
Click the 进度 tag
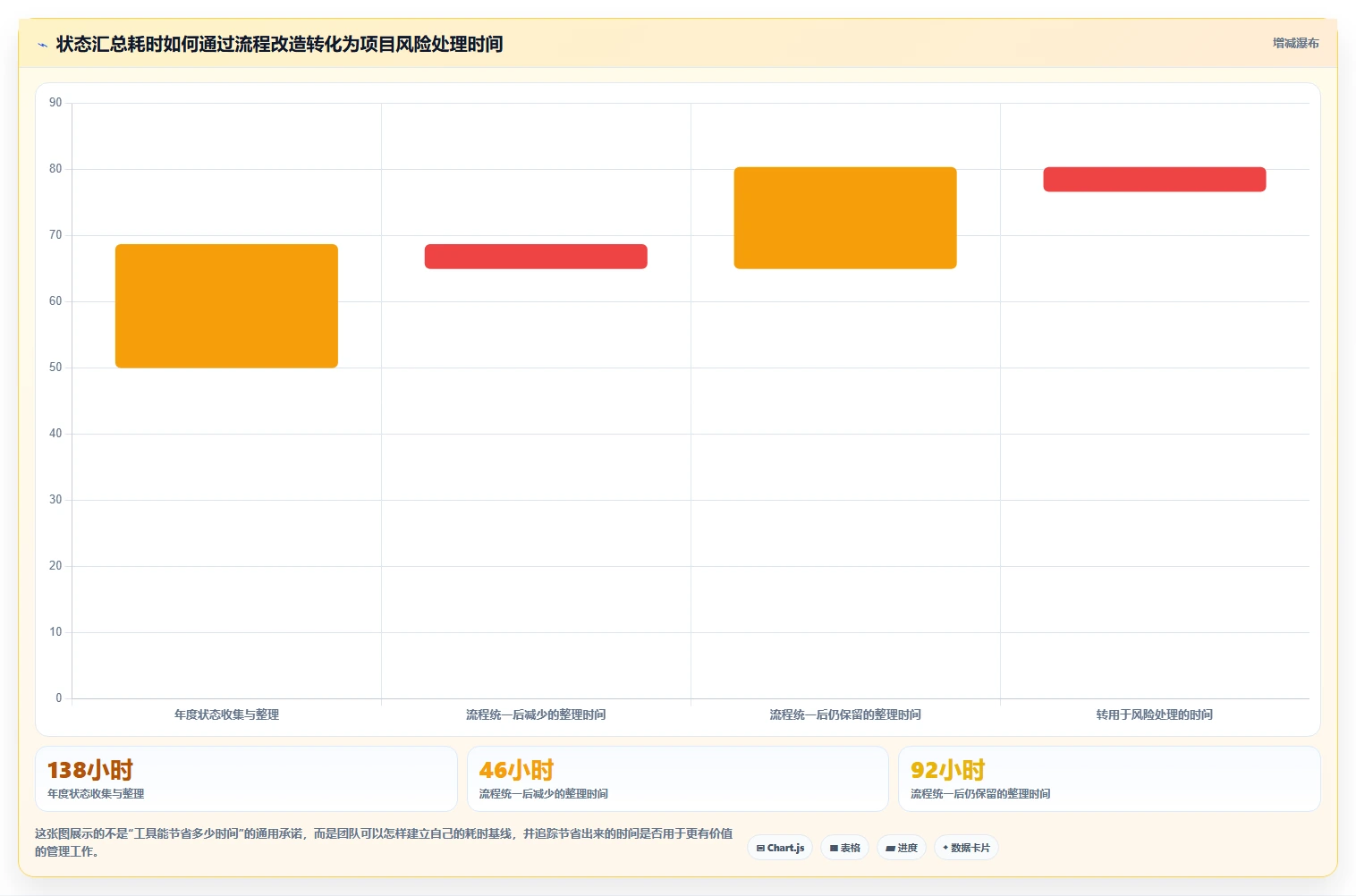pyautogui.click(x=902, y=848)
